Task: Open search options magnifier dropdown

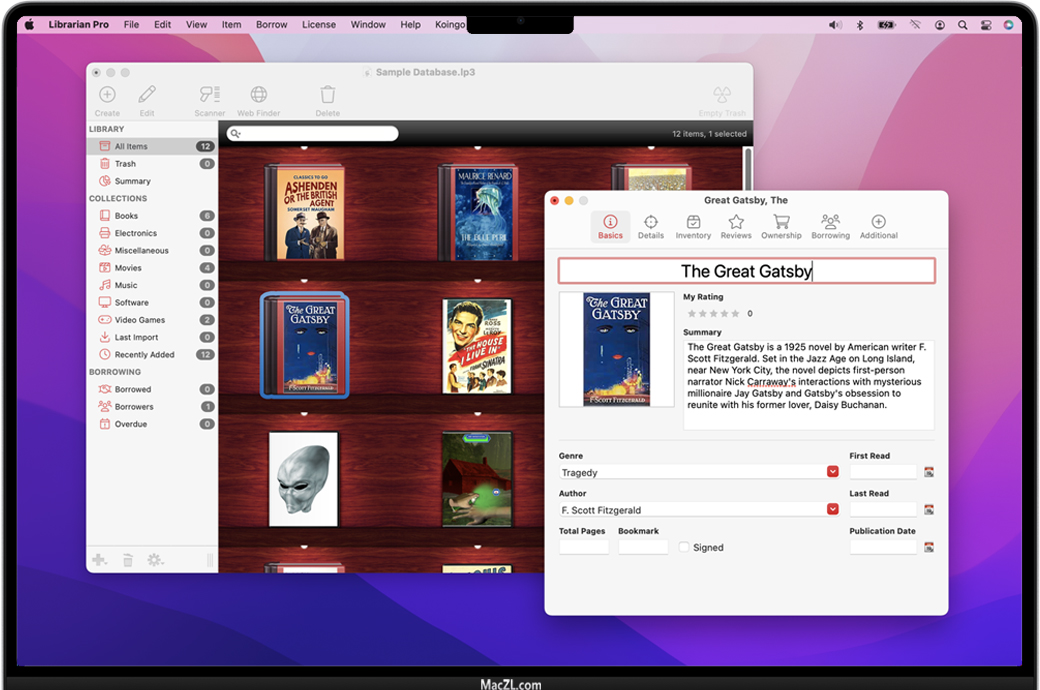Action: [x=235, y=134]
